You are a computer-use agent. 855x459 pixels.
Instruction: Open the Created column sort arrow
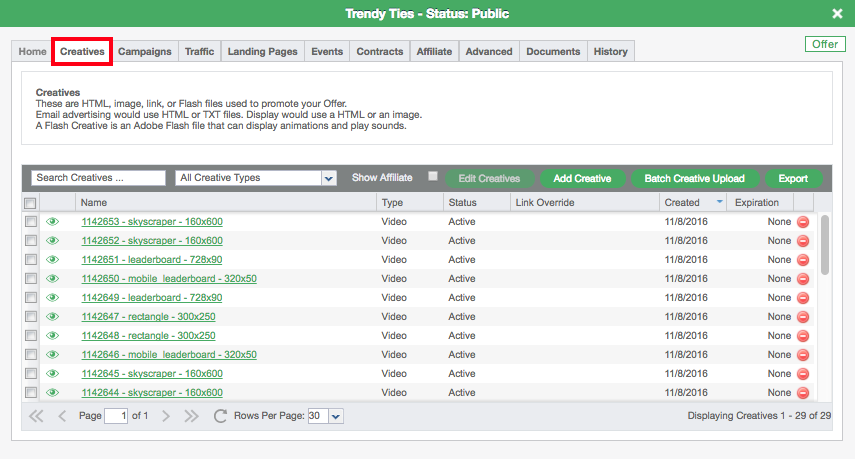click(719, 202)
